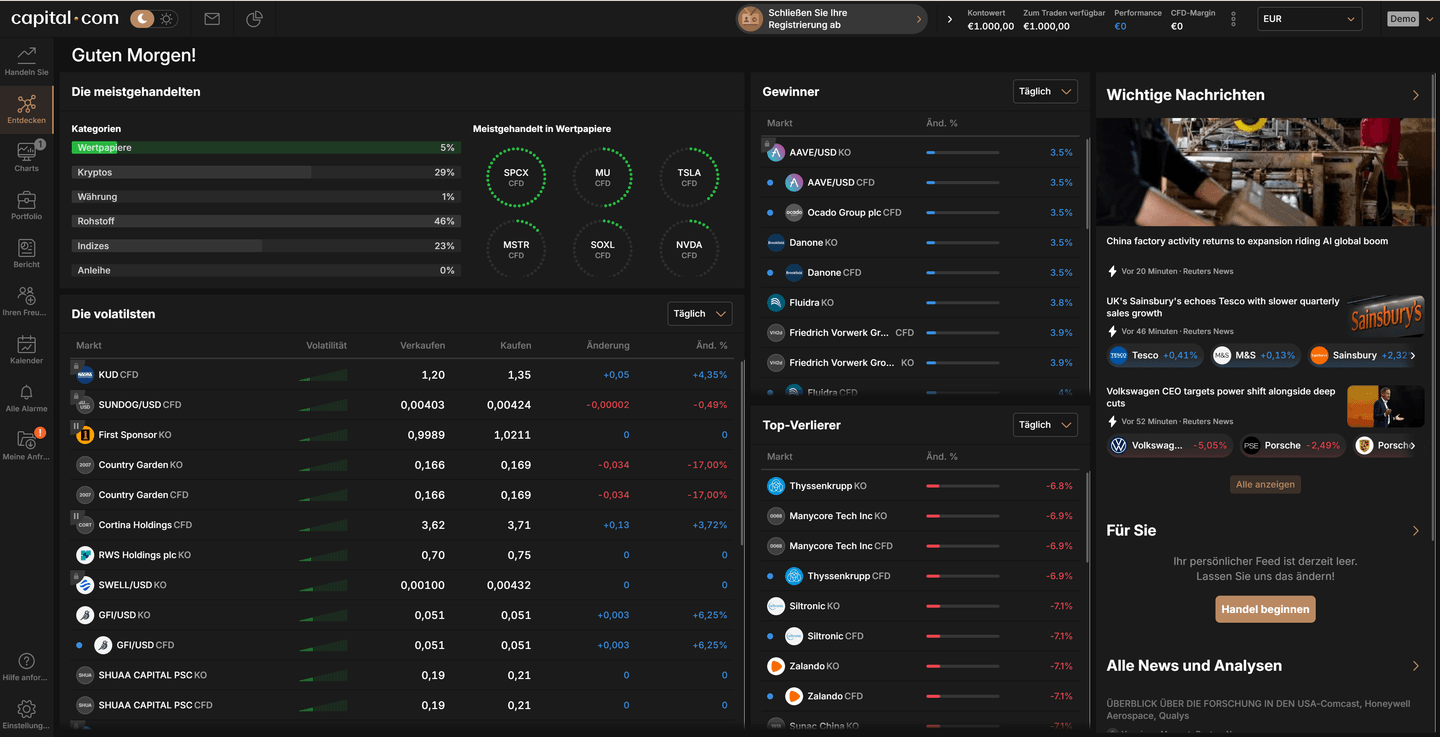1440x737 pixels.
Task: Open the Sainsbury's news thumbnail
Action: coord(1385,317)
